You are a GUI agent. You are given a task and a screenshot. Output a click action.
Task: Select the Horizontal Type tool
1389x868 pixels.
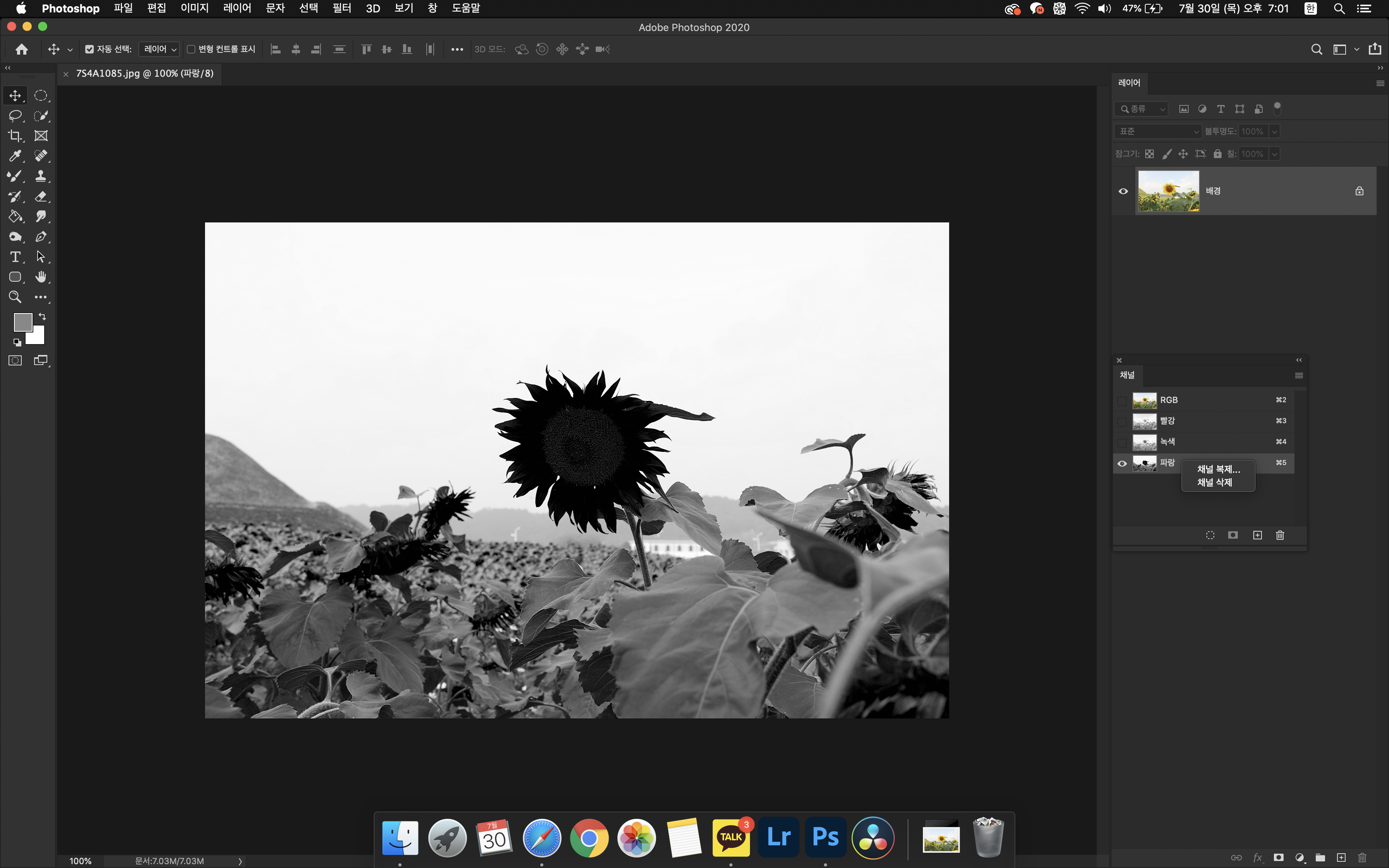click(x=15, y=257)
